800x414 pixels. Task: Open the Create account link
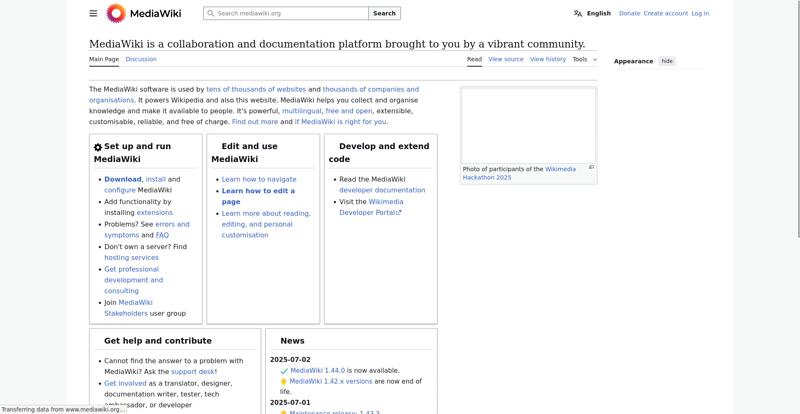tap(666, 13)
